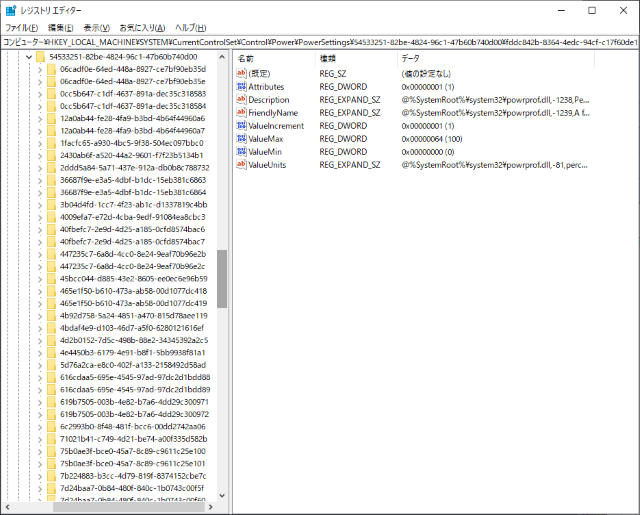Click the ValueMin DWORD icon
Image resolution: width=640 pixels, height=515 pixels.
[x=241, y=152]
